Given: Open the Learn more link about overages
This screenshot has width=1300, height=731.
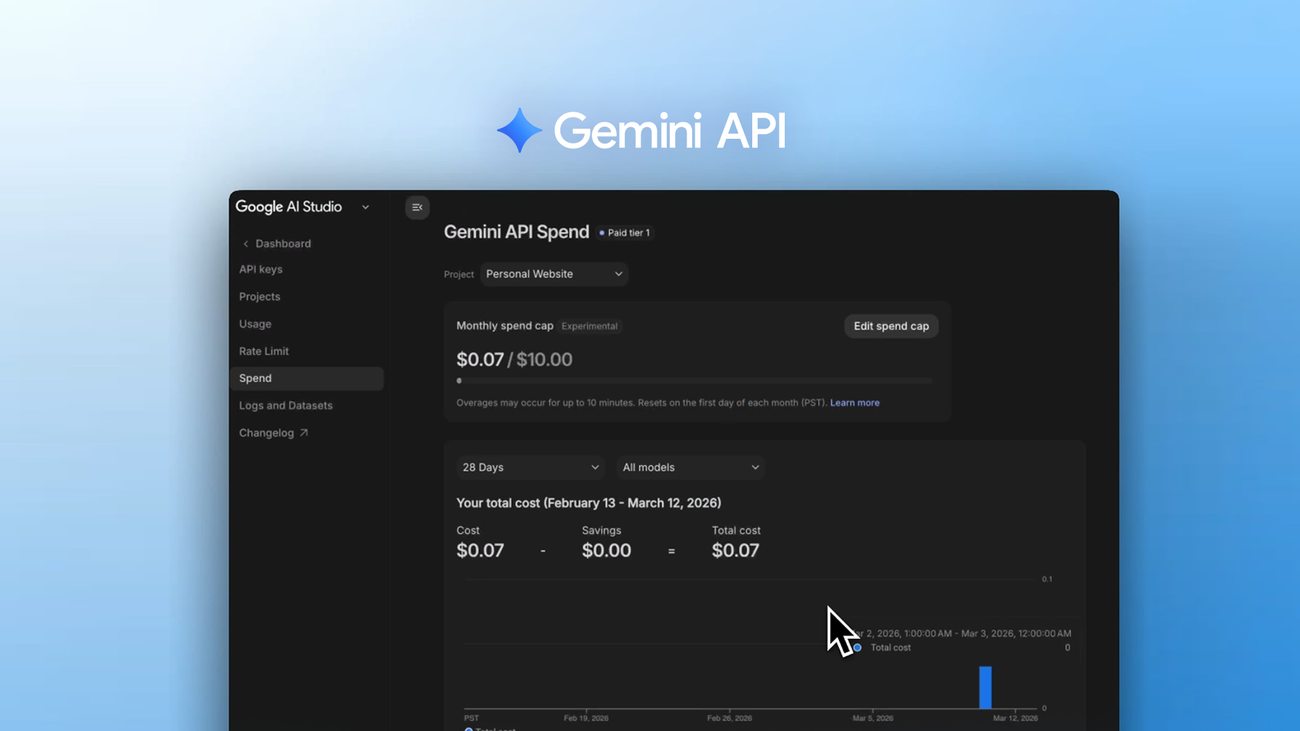Looking at the screenshot, I should click(x=854, y=402).
